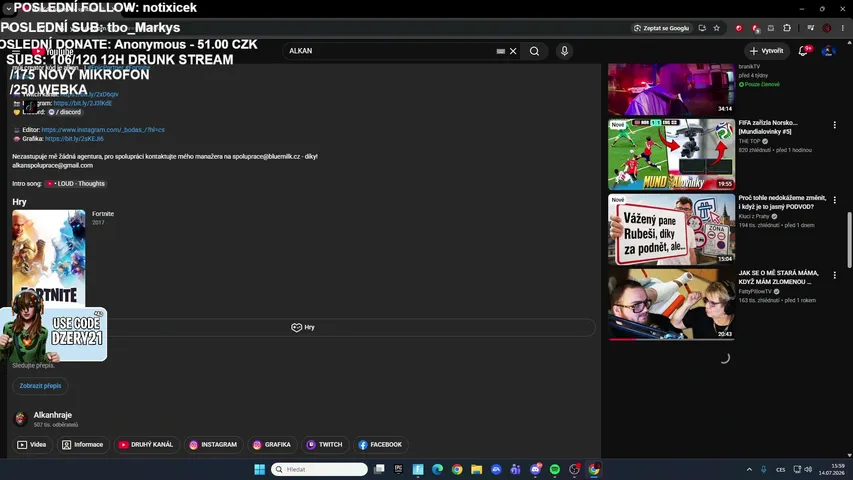
Task: Click the volume icon in system tray
Action: click(x=808, y=469)
